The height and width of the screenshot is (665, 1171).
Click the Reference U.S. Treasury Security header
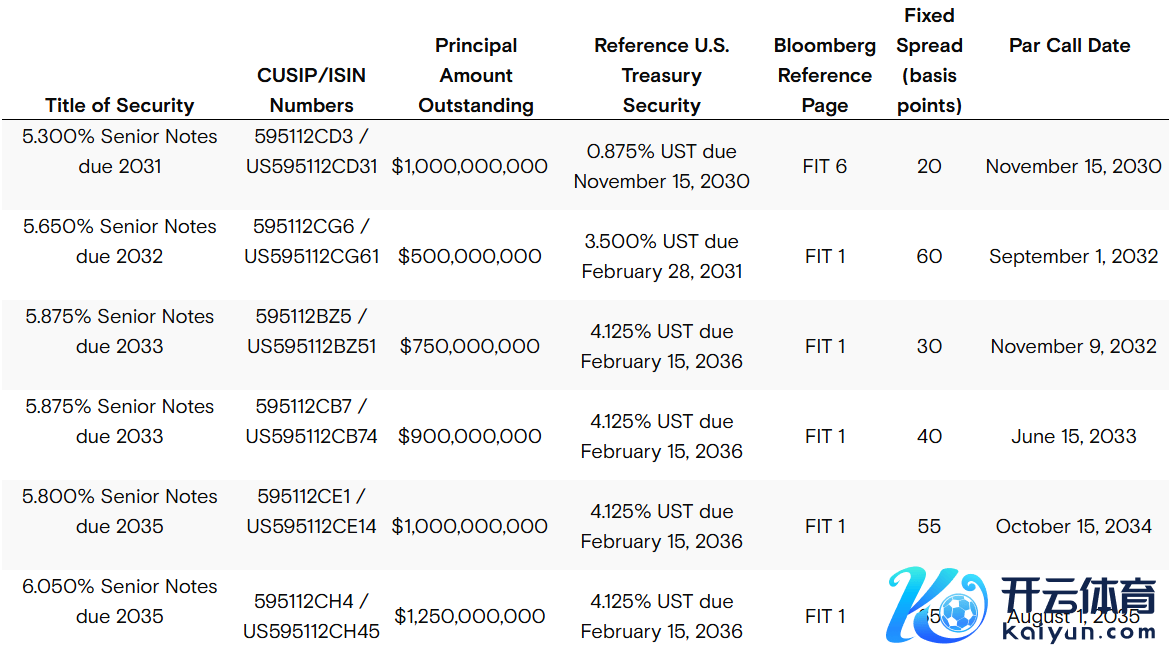point(661,75)
